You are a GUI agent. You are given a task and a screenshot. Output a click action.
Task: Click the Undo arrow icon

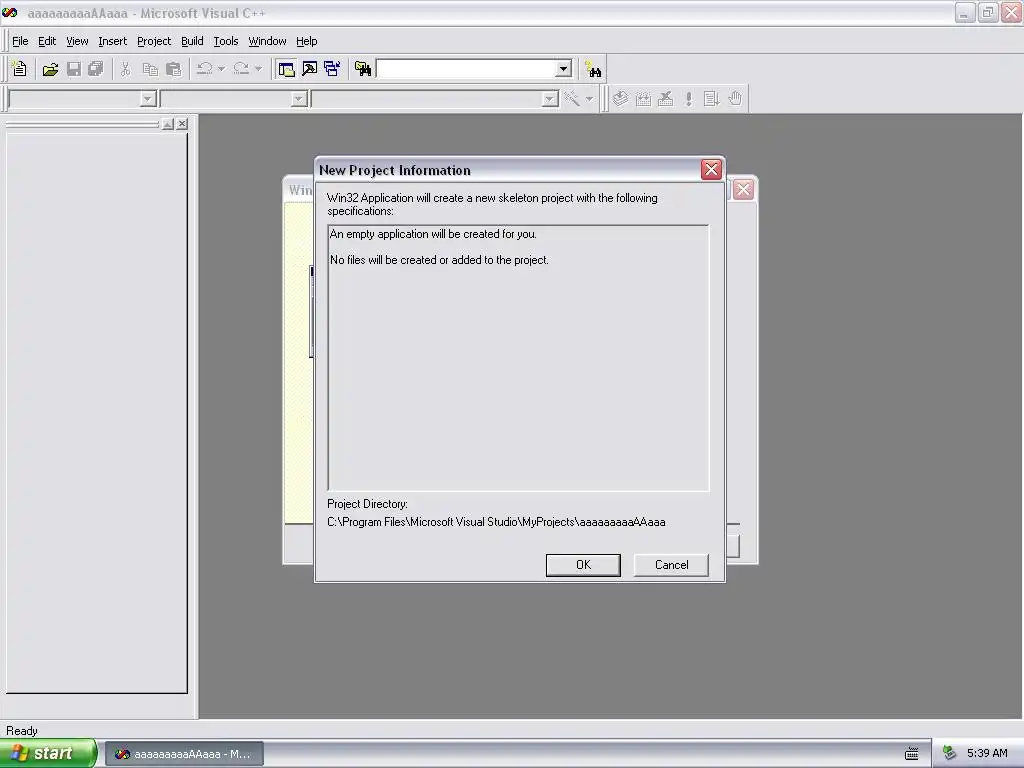204,69
